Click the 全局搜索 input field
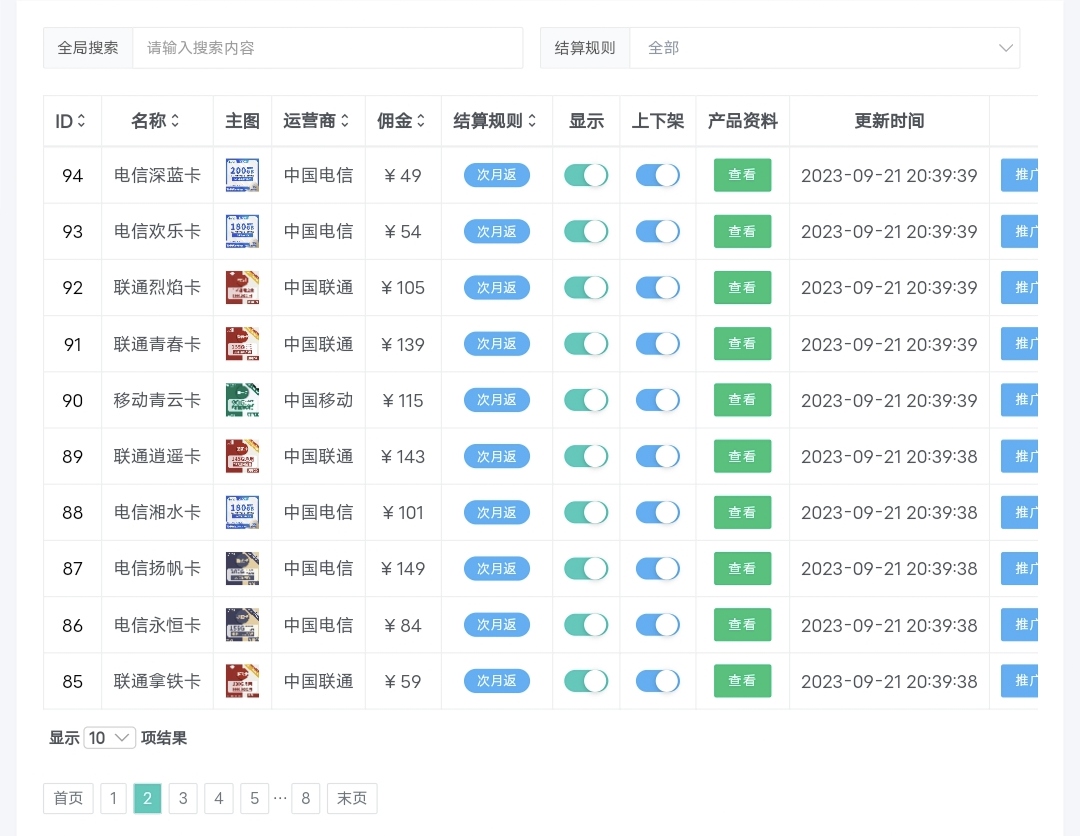The height and width of the screenshot is (836, 1080). click(327, 48)
